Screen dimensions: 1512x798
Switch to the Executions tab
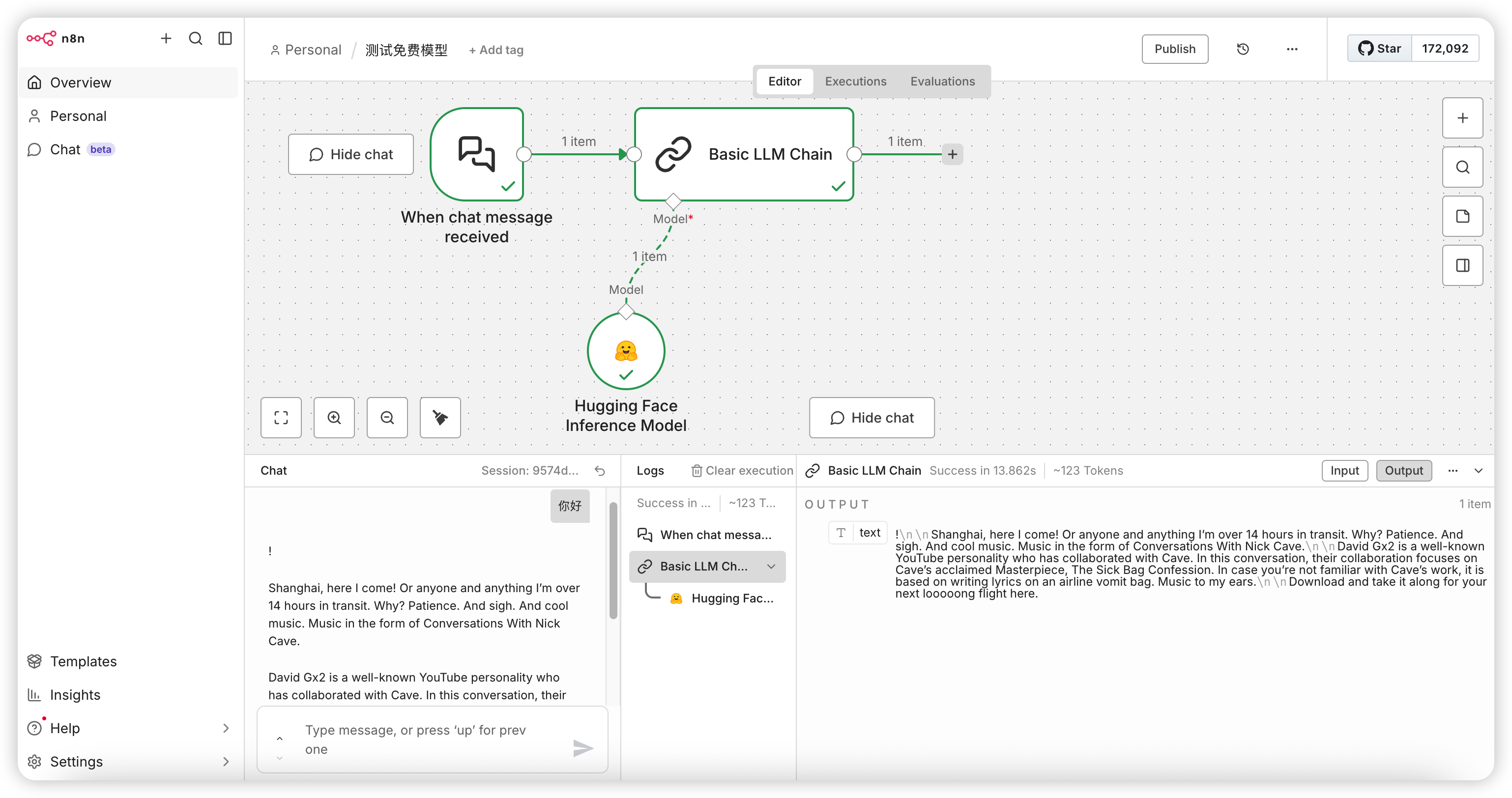coord(855,82)
